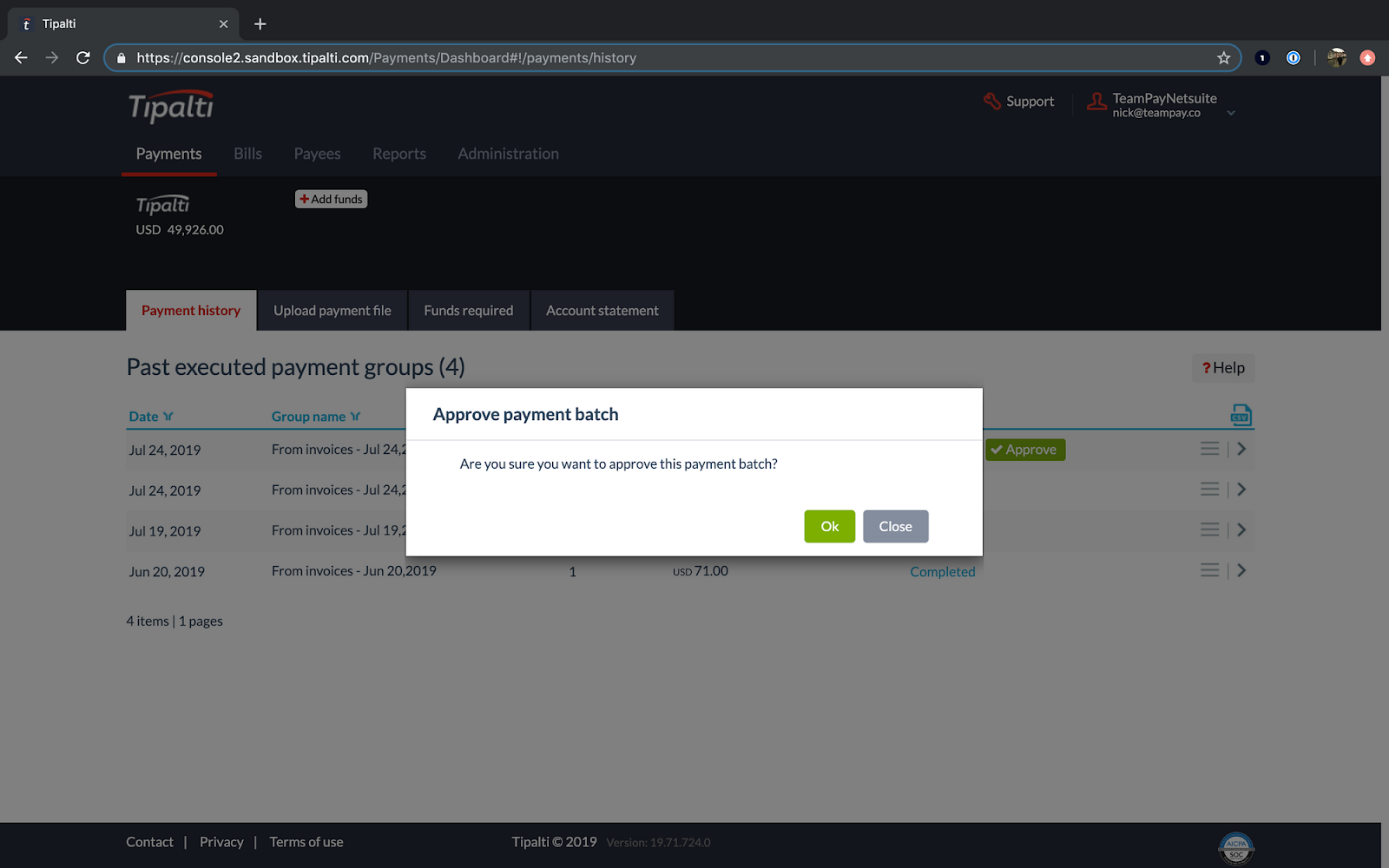1389x868 pixels.
Task: Click the USD 49,926.00 balance
Action: [x=180, y=230]
